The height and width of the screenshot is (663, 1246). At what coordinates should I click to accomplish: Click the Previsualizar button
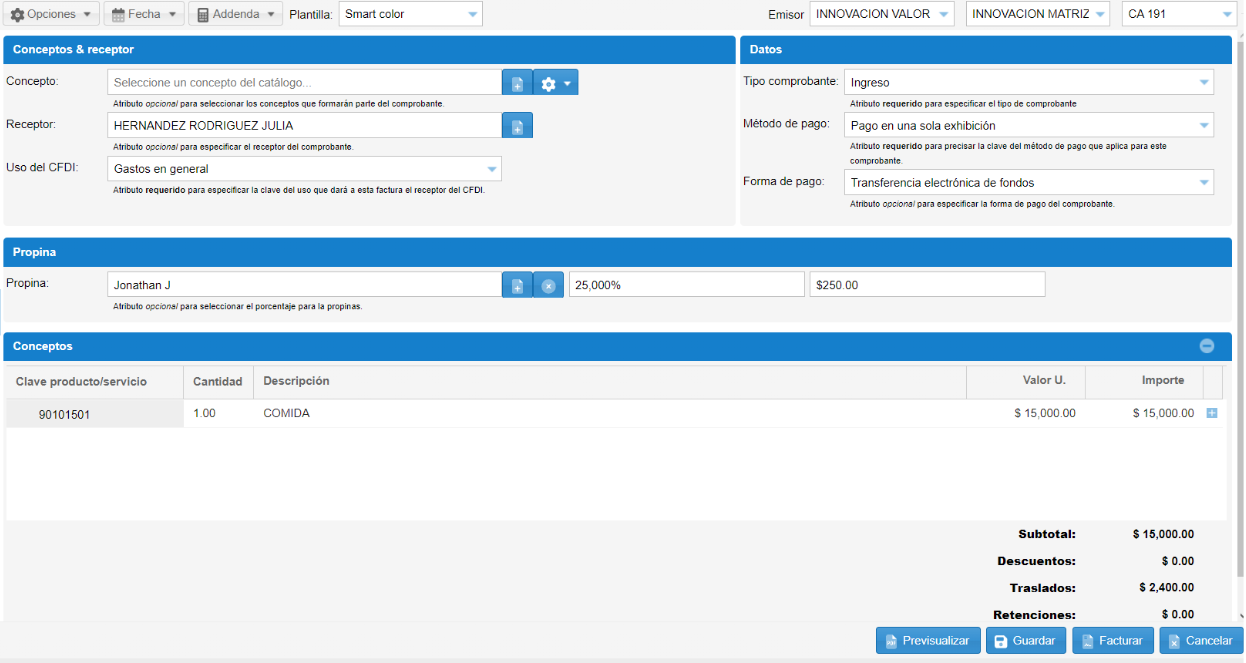(926, 641)
